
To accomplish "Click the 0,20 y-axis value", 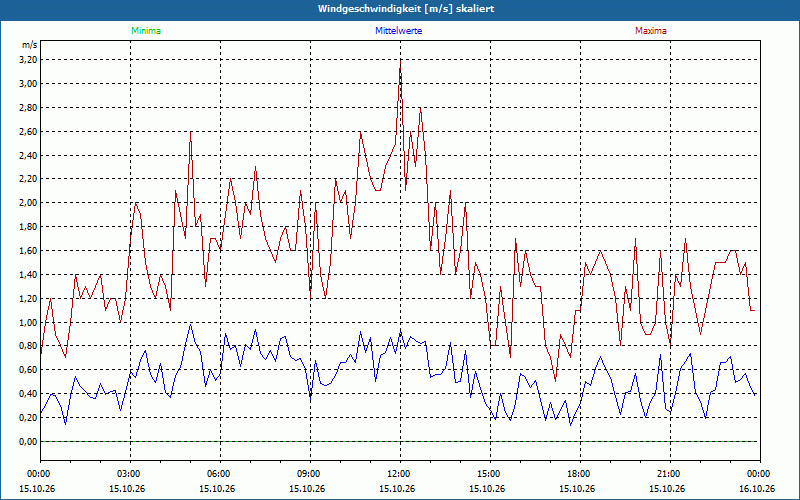I will click(x=28, y=418).
